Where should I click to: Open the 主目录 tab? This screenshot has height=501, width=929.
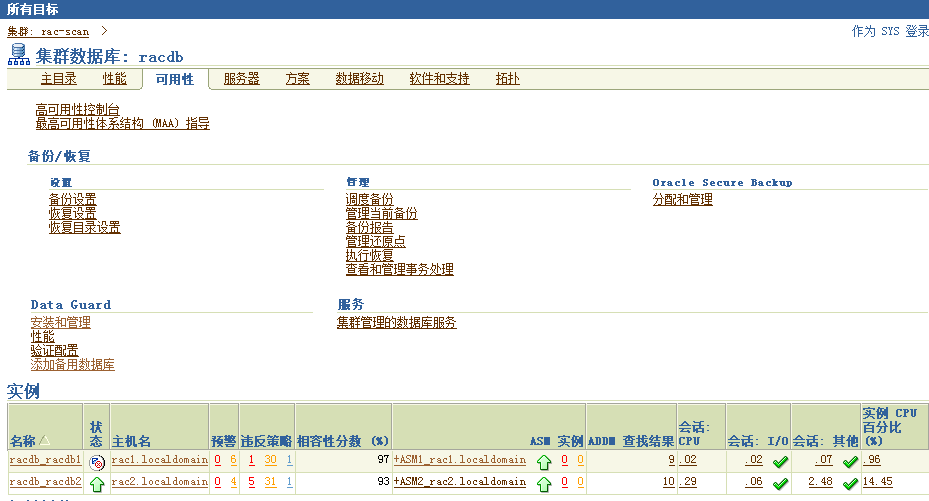[59, 78]
